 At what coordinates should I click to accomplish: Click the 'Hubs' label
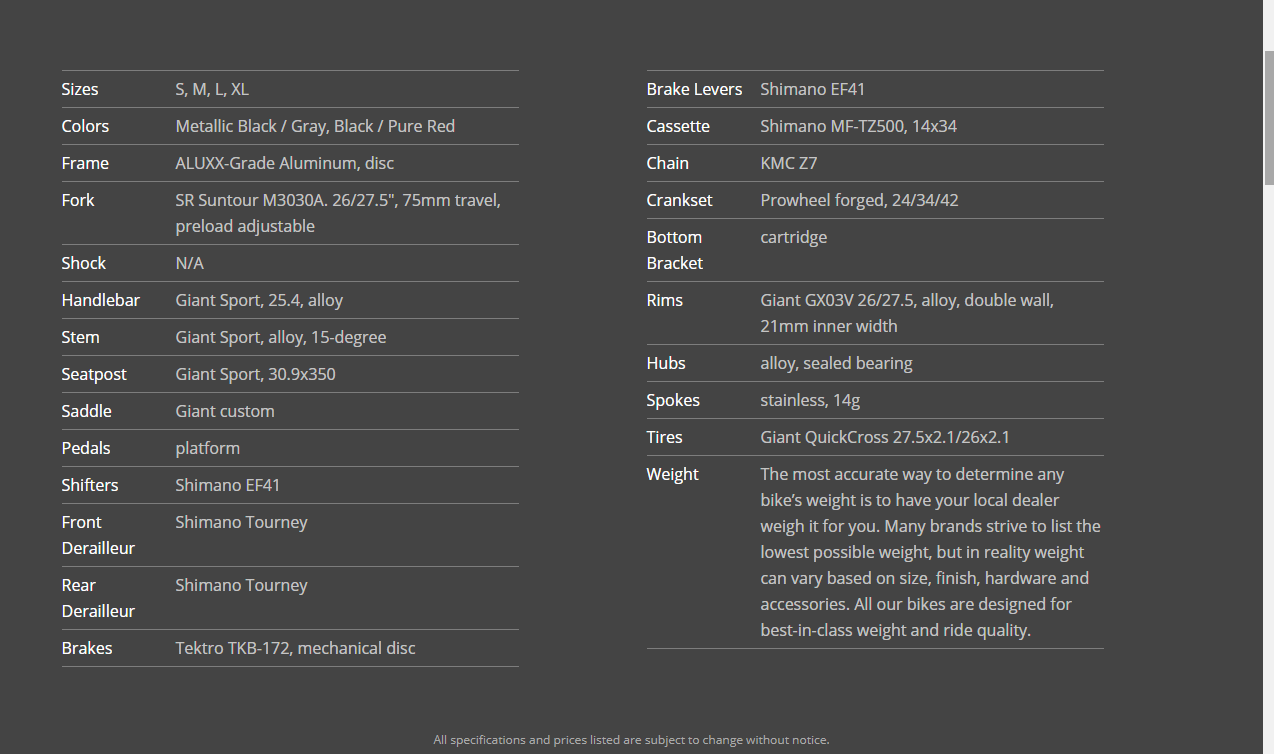click(x=666, y=363)
